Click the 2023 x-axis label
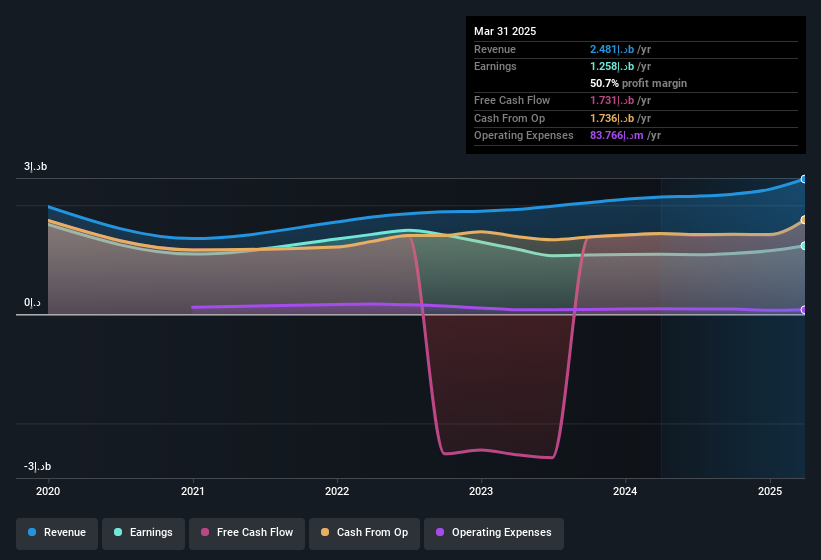This screenshot has width=821, height=560. point(481,491)
